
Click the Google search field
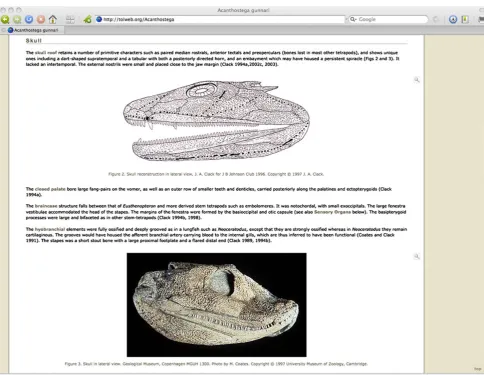click(388, 19)
